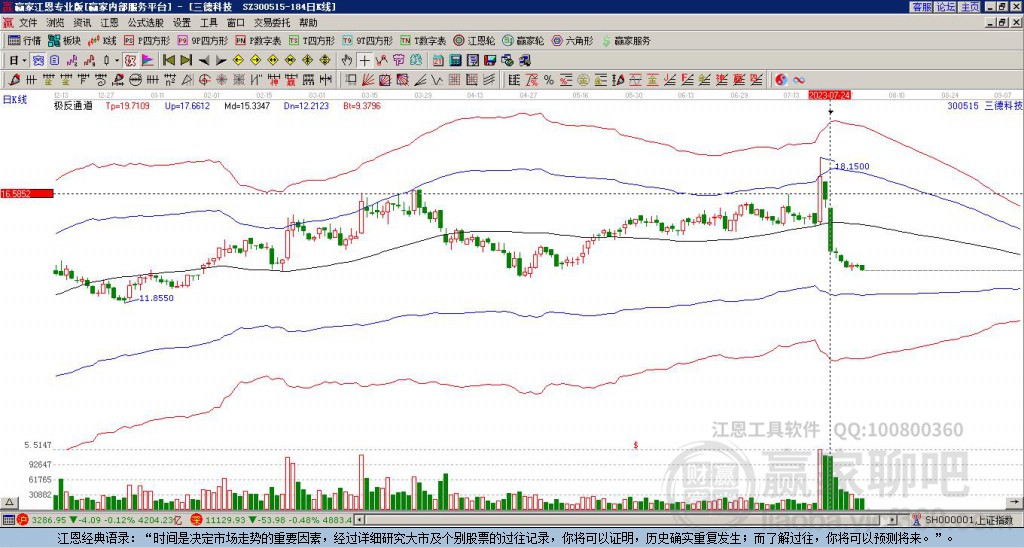Open the P四方形 tool
This screenshot has height=548, width=1024.
point(148,40)
